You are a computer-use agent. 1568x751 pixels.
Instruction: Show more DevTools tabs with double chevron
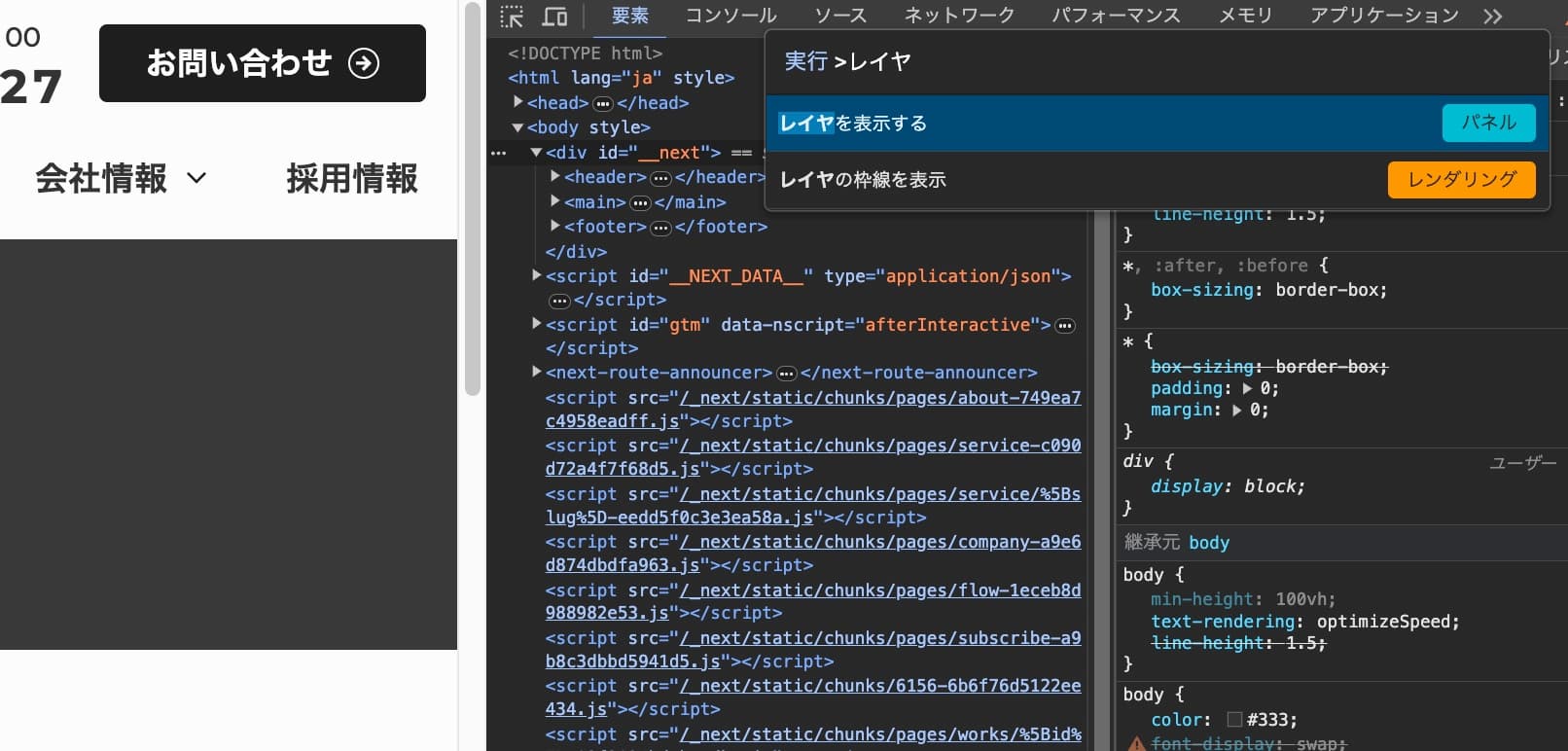1492,17
